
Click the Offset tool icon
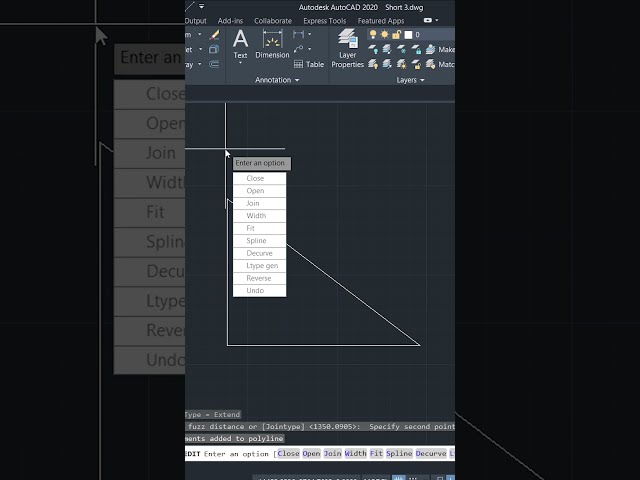coord(214,64)
